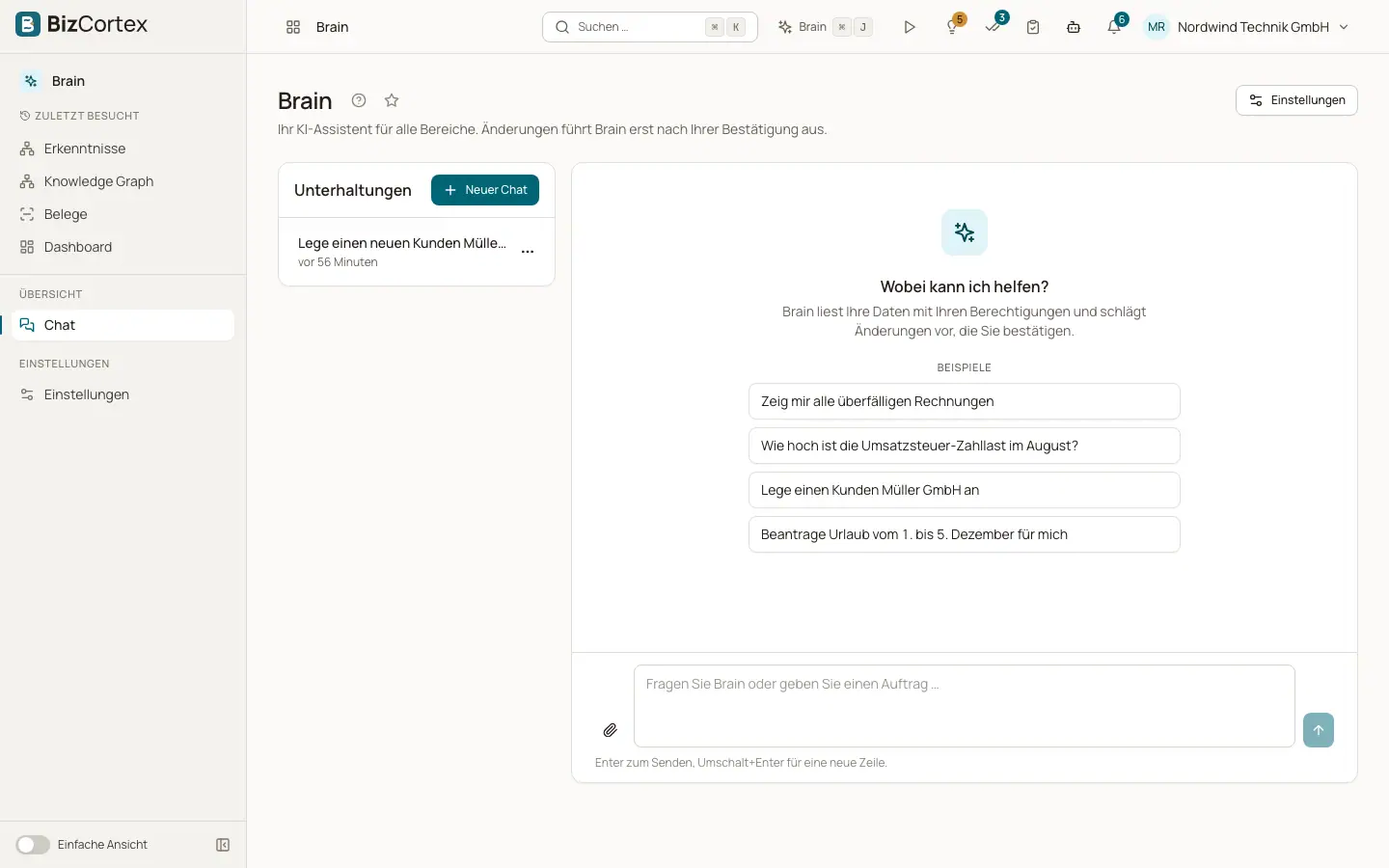1389x868 pixels.
Task: Open conversation 'Lege einen neuen Kunden Mülle...'
Action: pos(402,252)
